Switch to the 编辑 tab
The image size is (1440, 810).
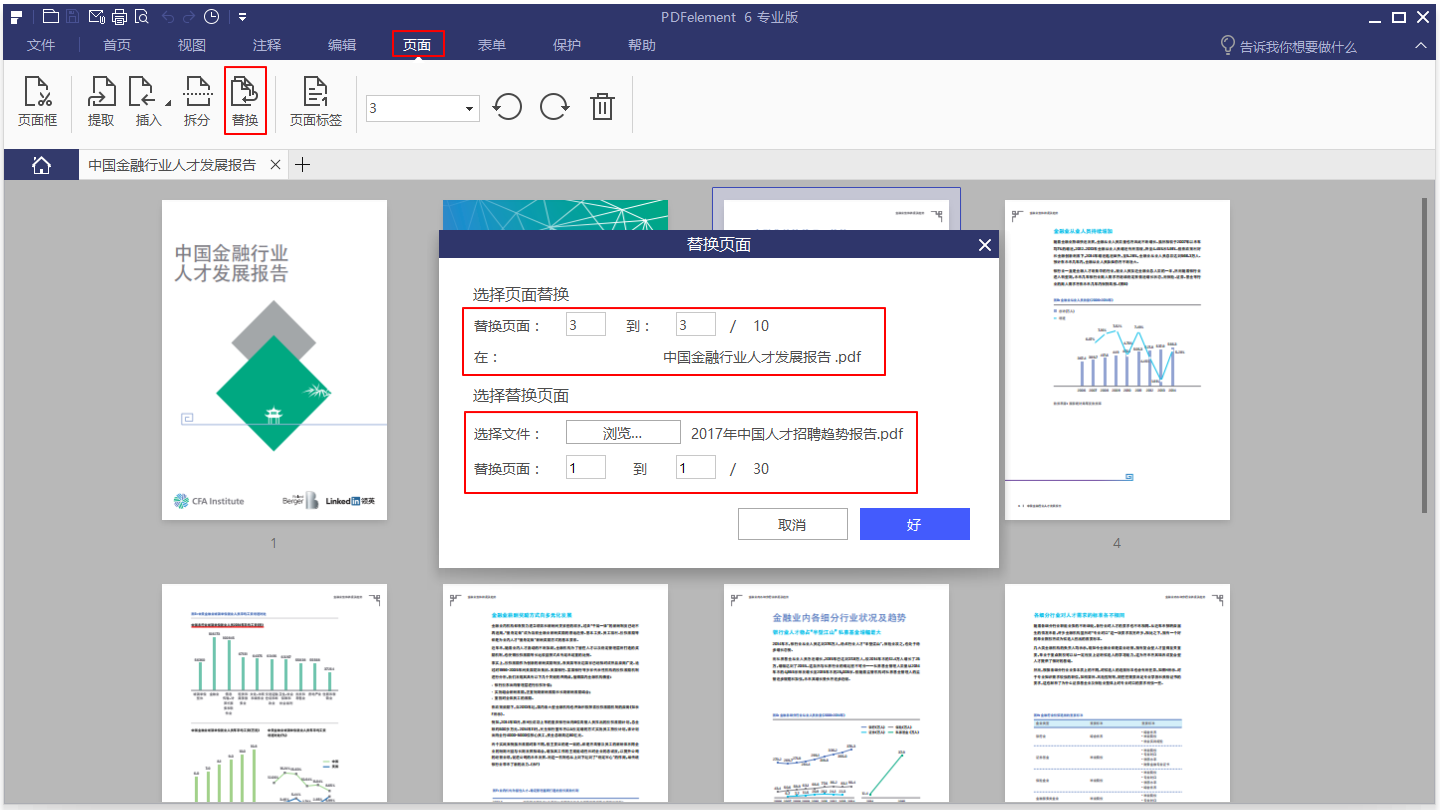(x=342, y=45)
